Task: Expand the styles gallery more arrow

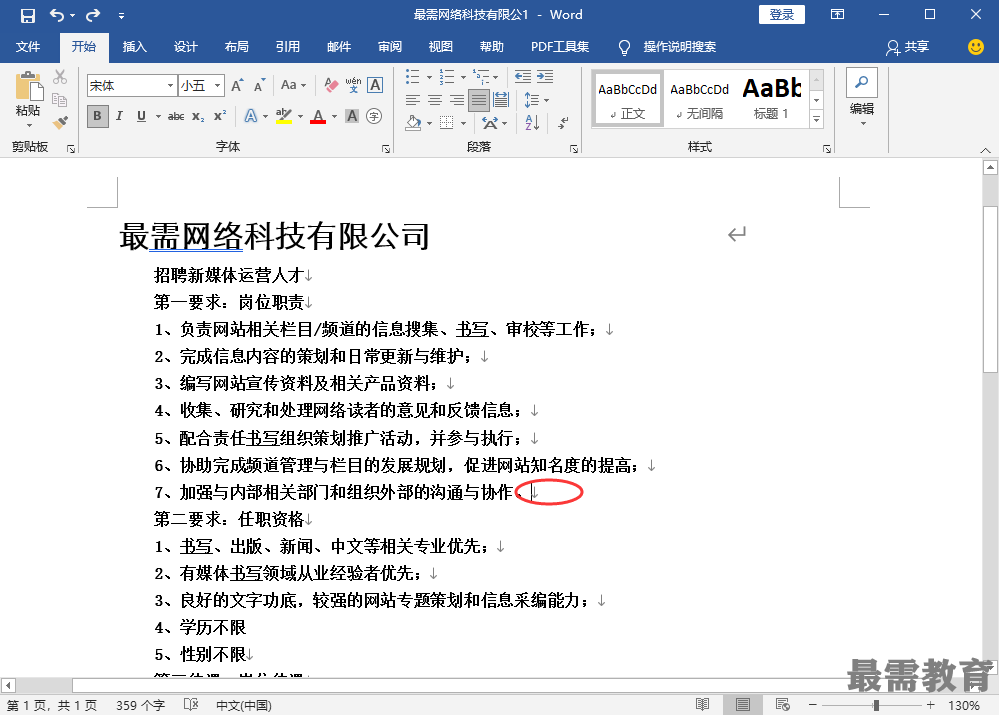Action: (816, 119)
